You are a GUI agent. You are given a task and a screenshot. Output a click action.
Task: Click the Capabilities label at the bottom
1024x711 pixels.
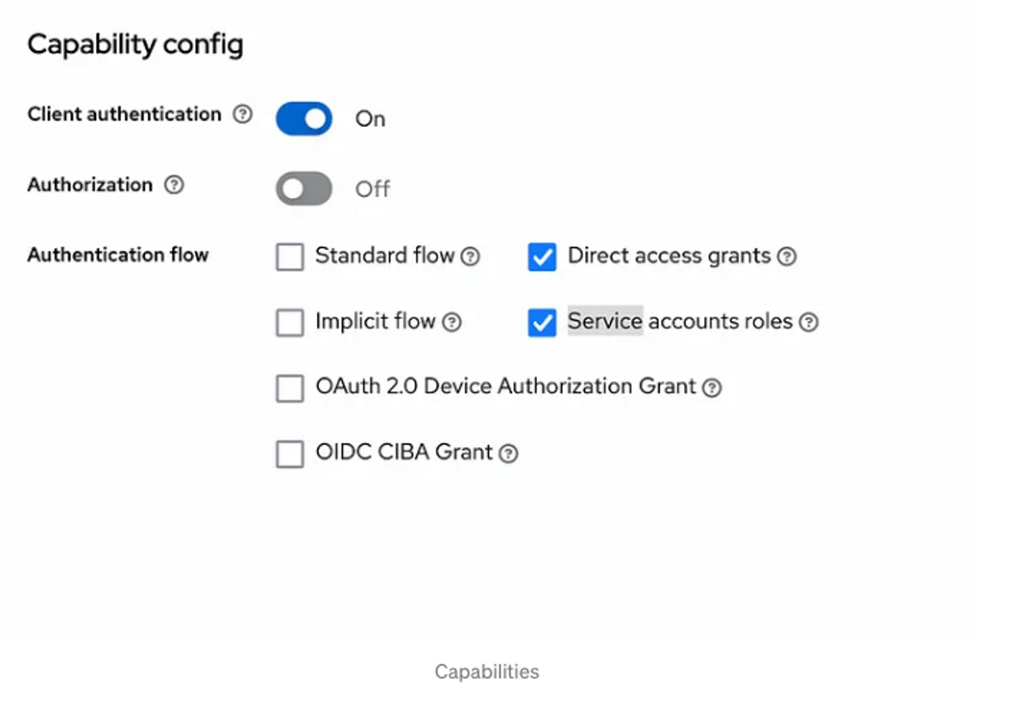486,671
